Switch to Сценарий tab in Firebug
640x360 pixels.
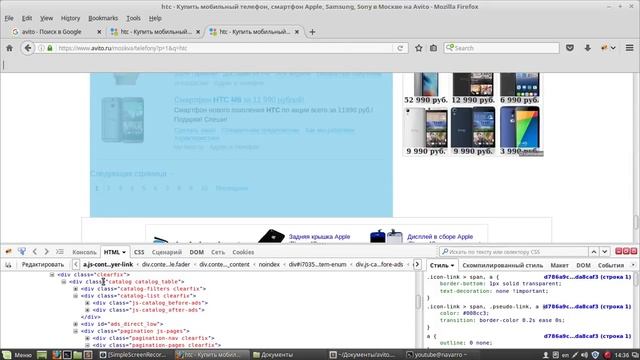(x=167, y=252)
